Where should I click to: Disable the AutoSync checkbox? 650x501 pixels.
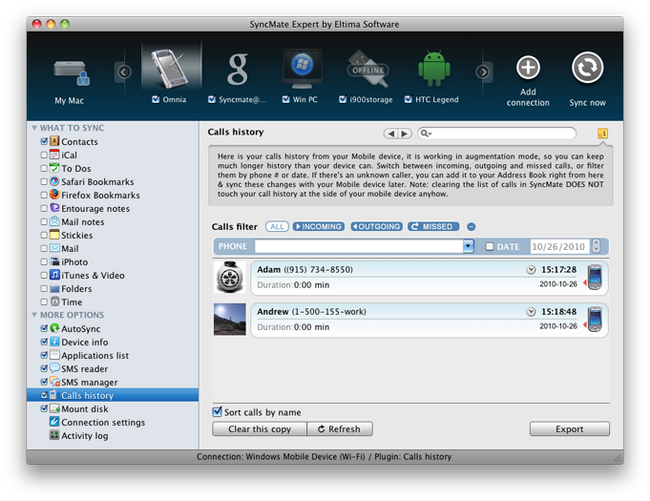pyautogui.click(x=44, y=328)
